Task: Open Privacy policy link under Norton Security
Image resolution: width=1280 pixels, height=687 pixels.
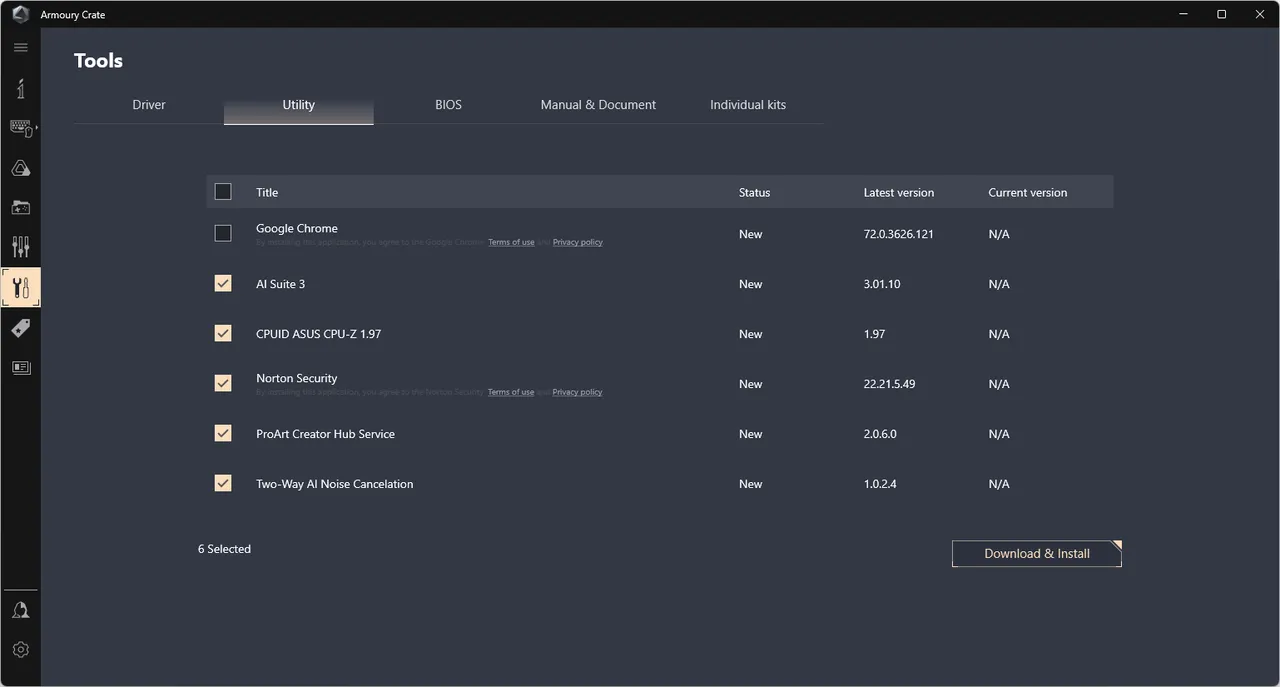Action: pos(578,392)
